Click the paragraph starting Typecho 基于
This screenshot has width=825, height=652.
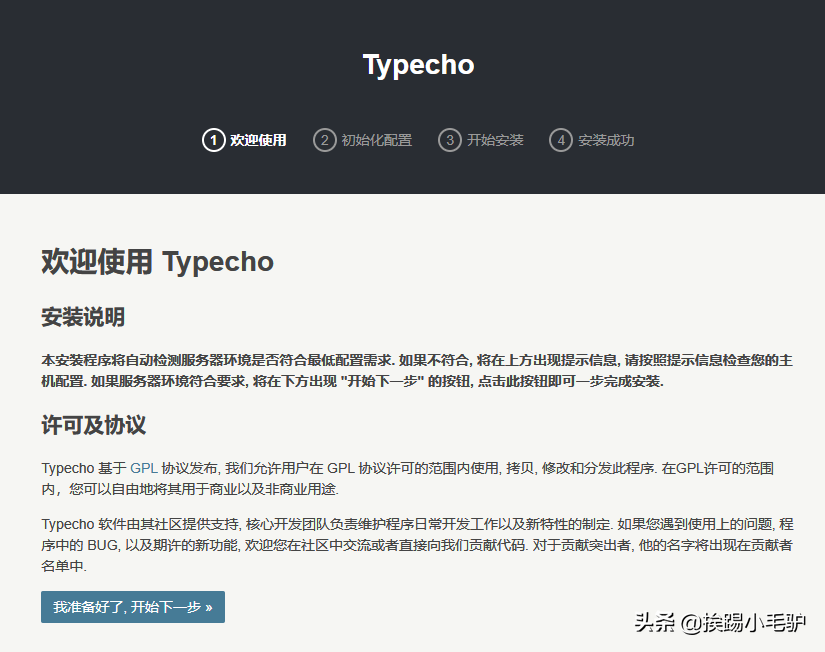pyautogui.click(x=408, y=479)
